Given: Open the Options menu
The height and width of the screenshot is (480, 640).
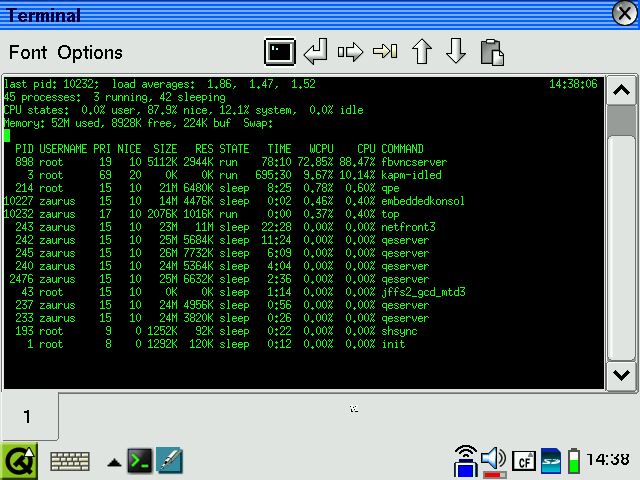Looking at the screenshot, I should coord(90,53).
